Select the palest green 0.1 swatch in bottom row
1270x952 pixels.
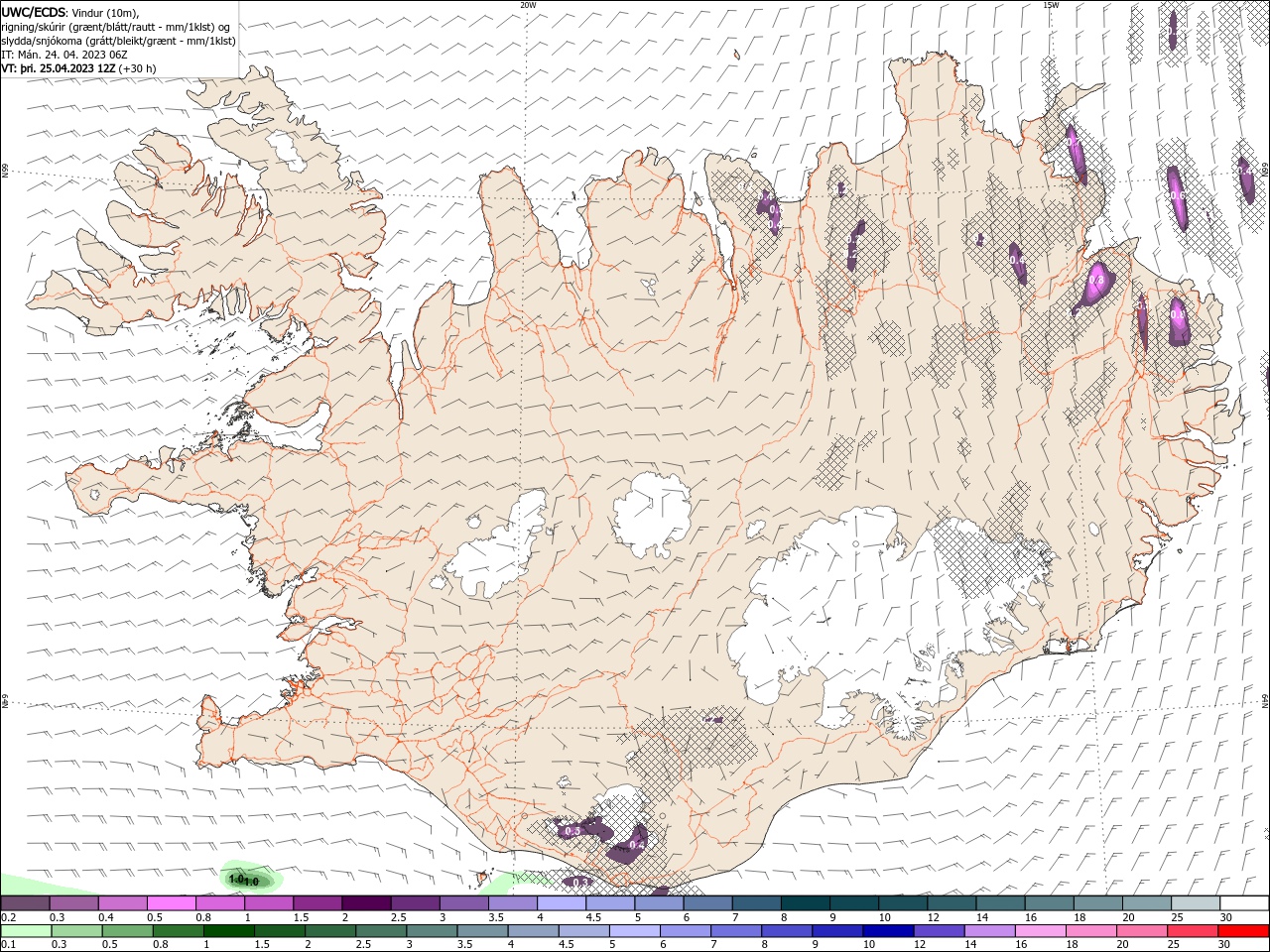pos(25,931)
